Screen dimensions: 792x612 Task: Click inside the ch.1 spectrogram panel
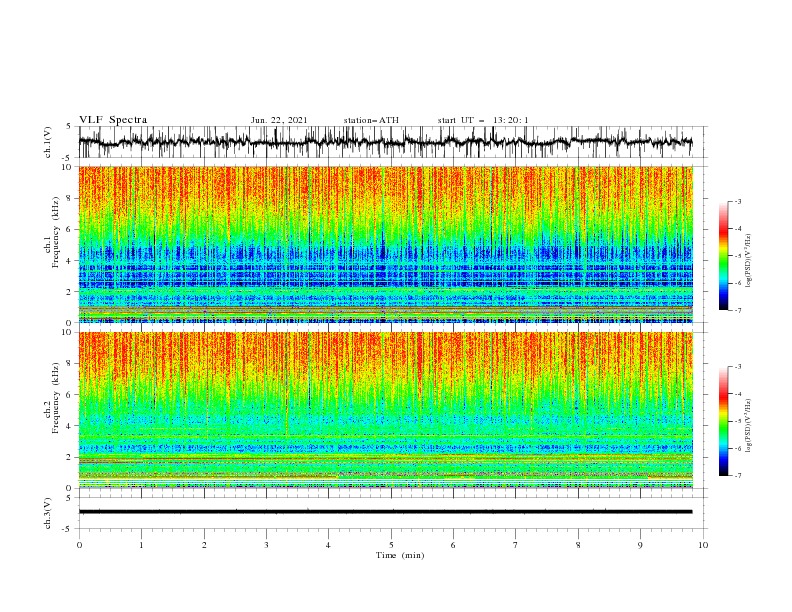[x=386, y=244]
